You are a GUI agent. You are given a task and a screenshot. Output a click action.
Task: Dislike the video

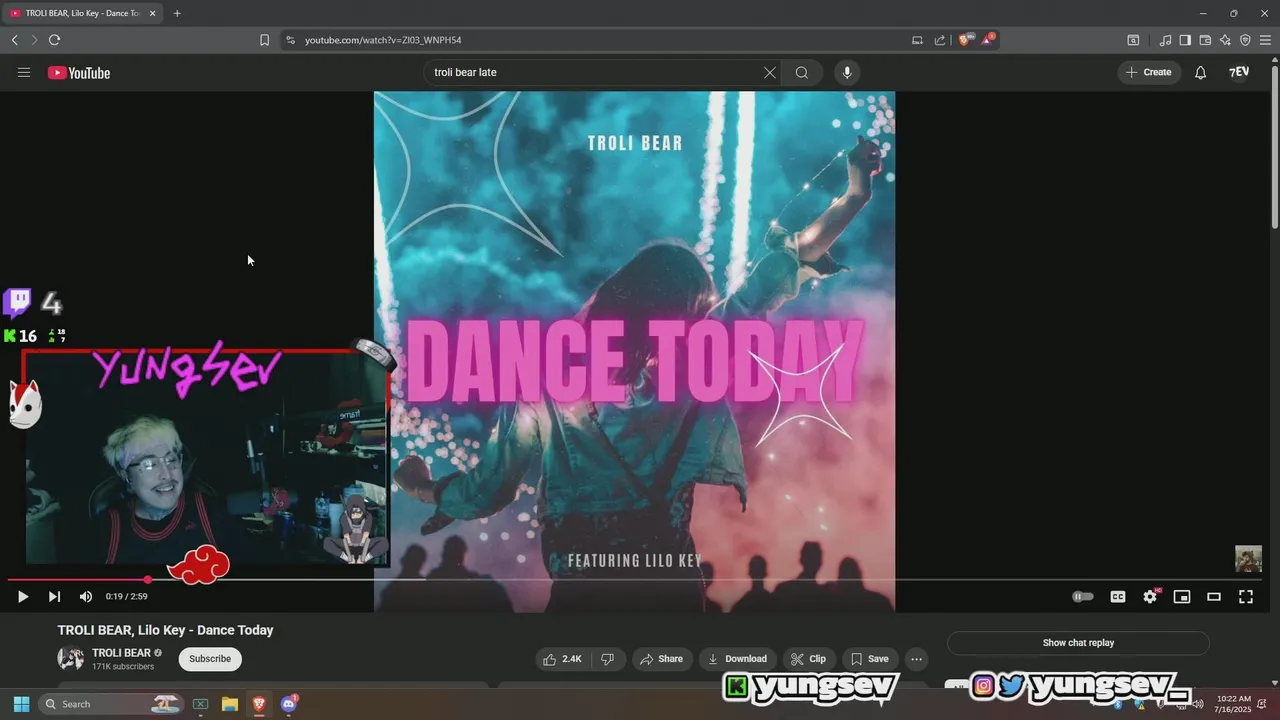[x=607, y=659]
